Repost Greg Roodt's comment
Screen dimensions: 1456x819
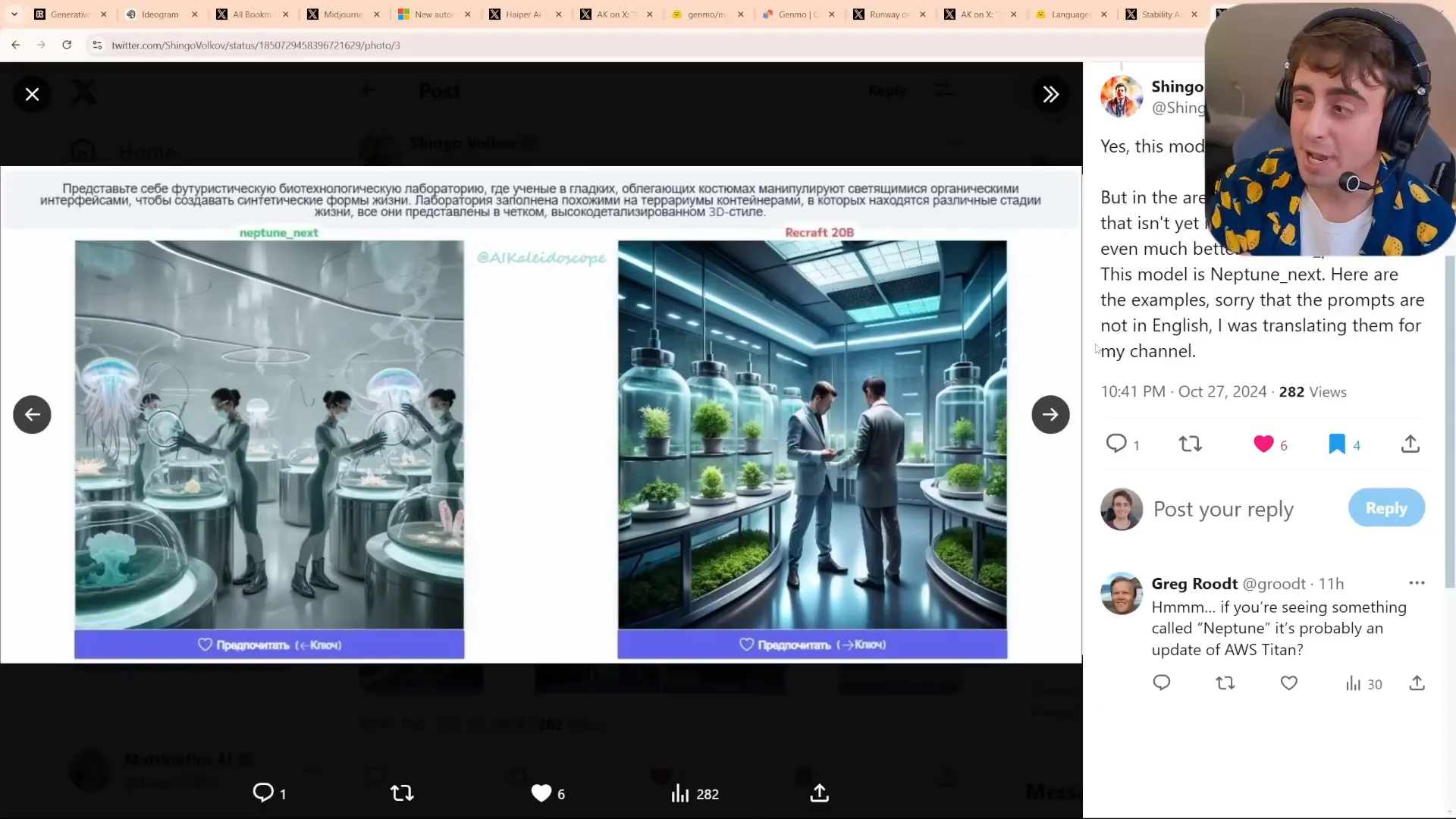click(1225, 683)
